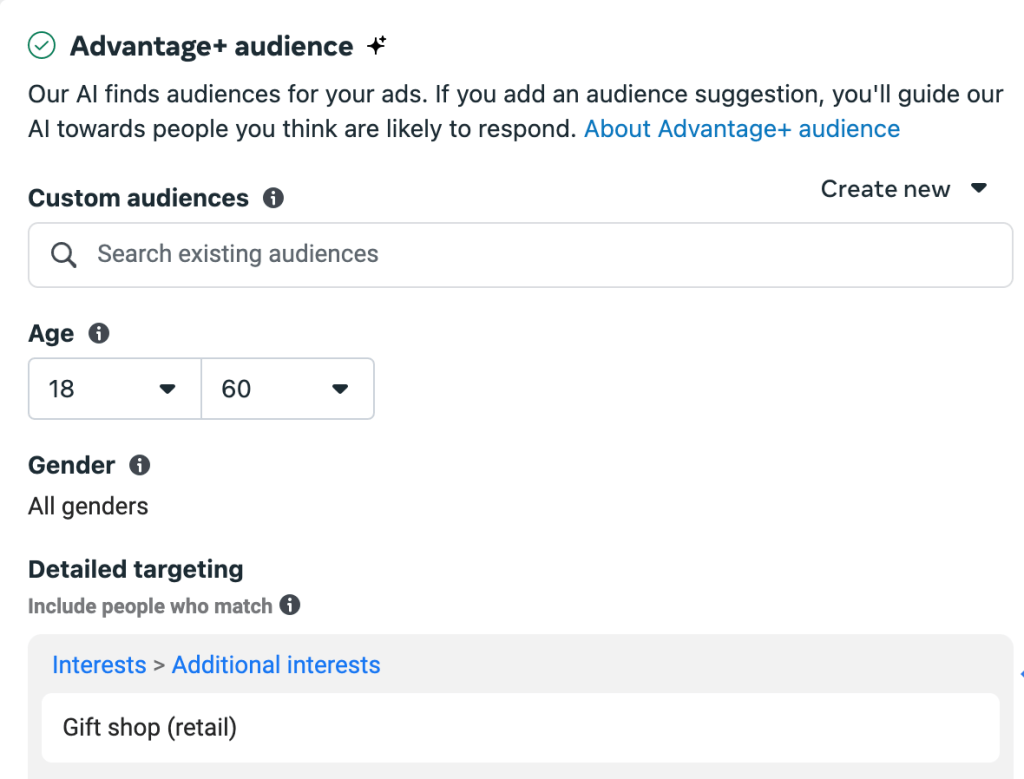
Task: Click the Interests breadcrumb link
Action: pyautogui.click(x=99, y=665)
